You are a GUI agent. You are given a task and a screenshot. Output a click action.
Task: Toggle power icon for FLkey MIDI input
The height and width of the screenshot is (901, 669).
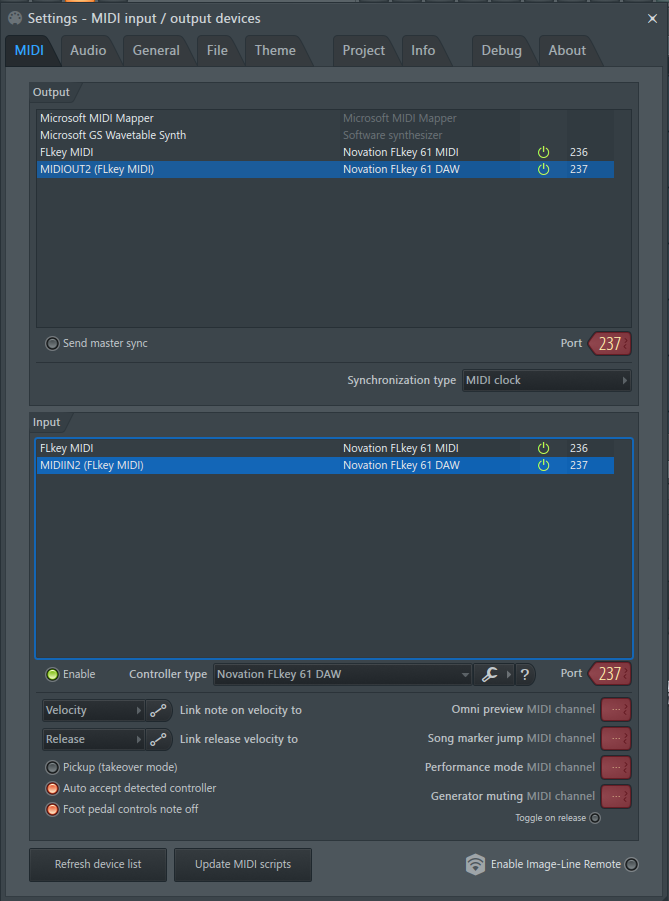(x=543, y=448)
